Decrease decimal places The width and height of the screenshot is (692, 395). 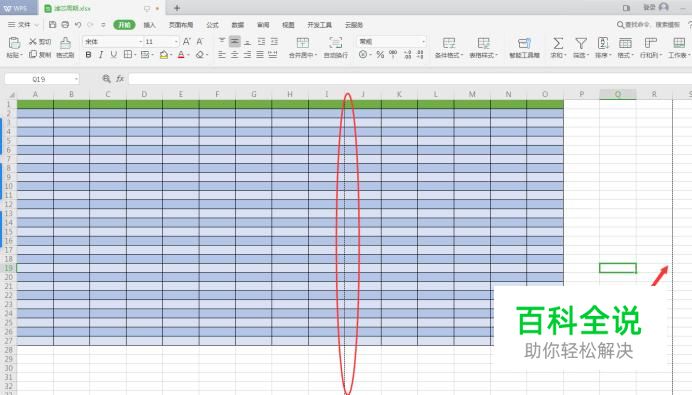pyautogui.click(x=420, y=55)
